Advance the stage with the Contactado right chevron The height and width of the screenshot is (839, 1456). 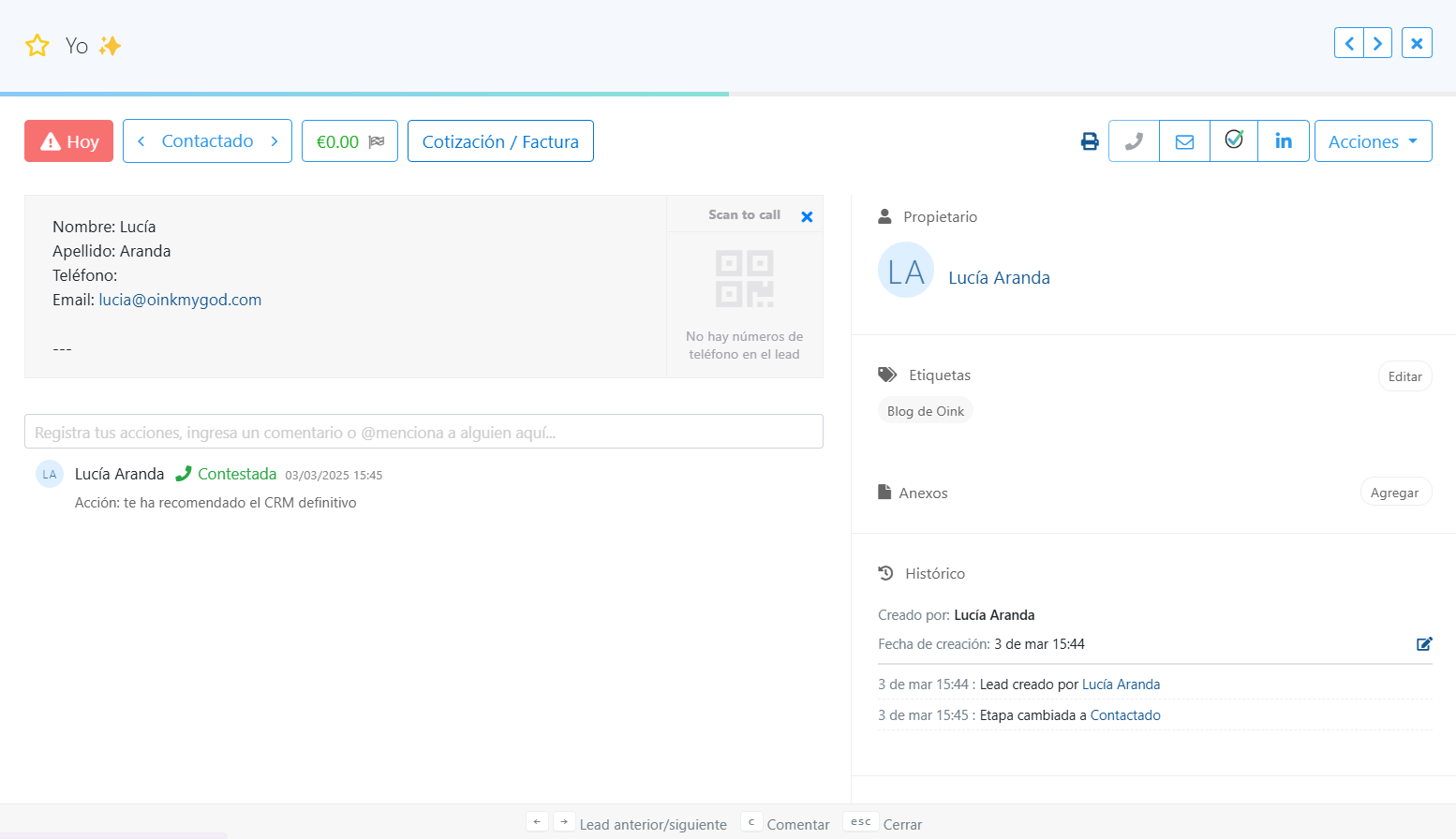click(x=275, y=140)
